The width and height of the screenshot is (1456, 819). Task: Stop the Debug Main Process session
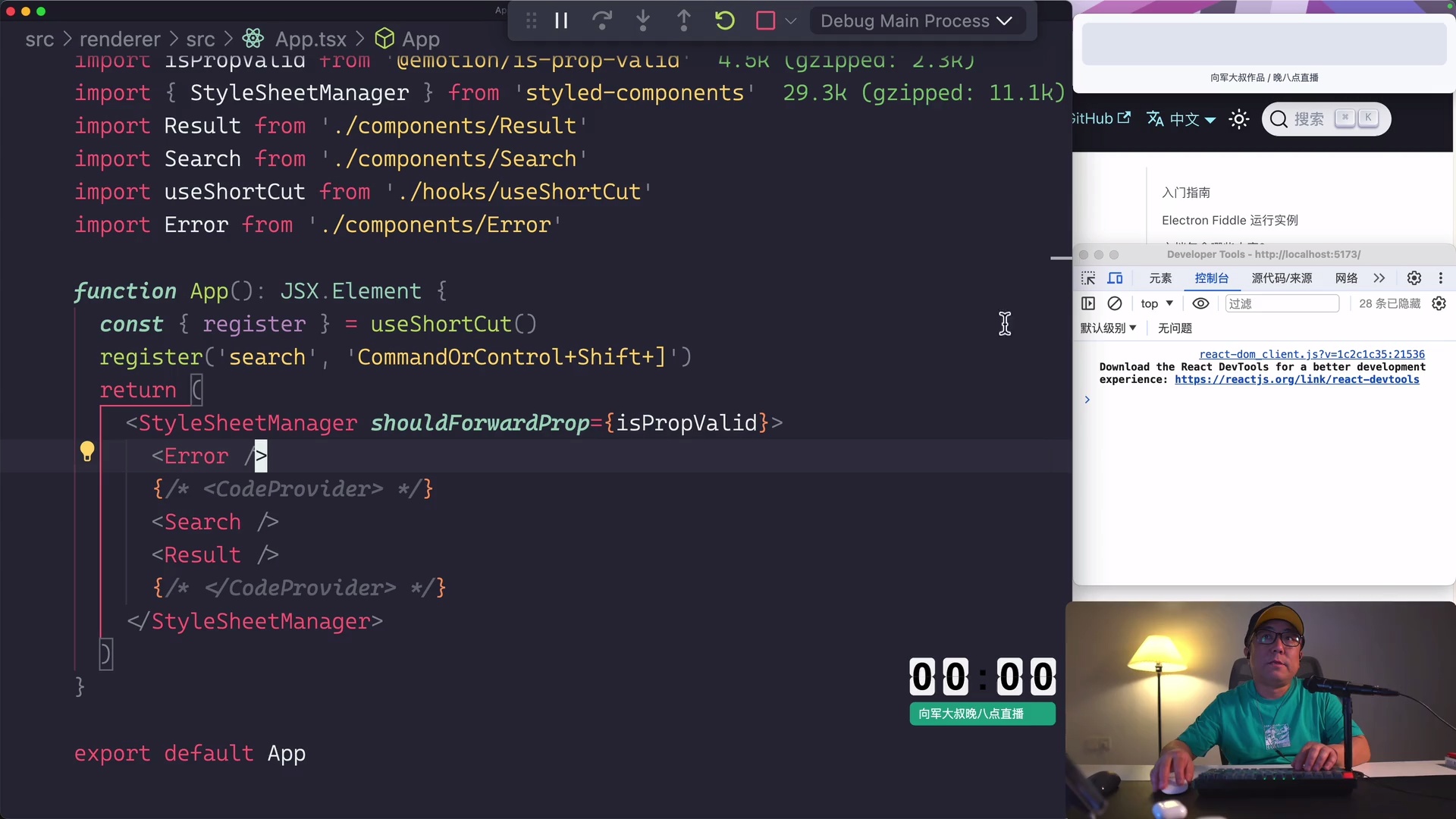coord(765,20)
